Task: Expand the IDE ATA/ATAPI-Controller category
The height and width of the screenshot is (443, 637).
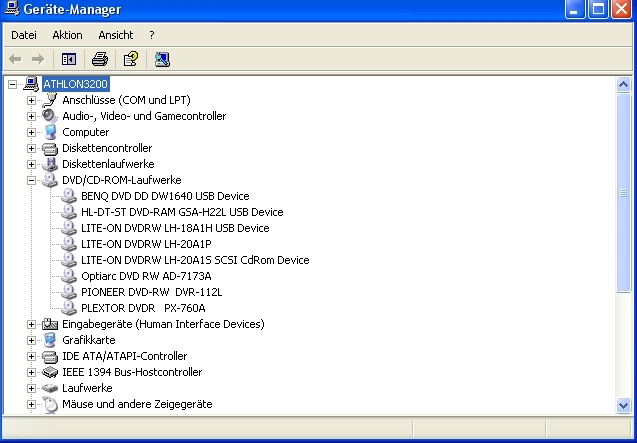Action: pyautogui.click(x=31, y=356)
